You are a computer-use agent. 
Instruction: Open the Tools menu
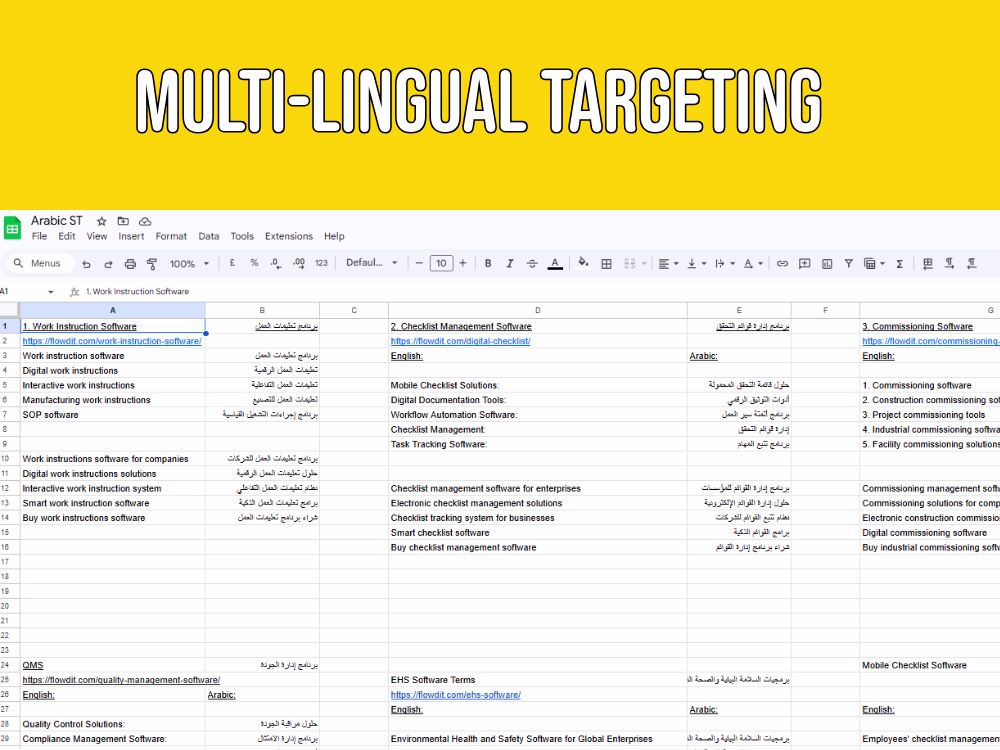click(x=242, y=236)
